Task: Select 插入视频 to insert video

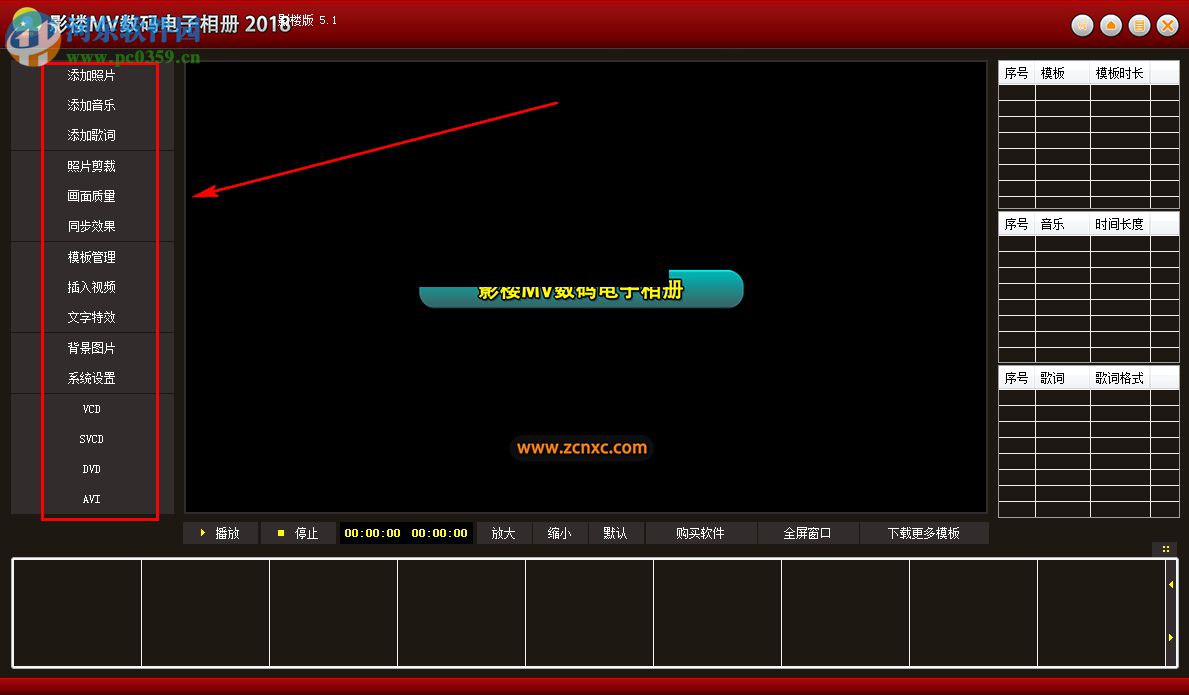Action: pyautogui.click(x=91, y=287)
